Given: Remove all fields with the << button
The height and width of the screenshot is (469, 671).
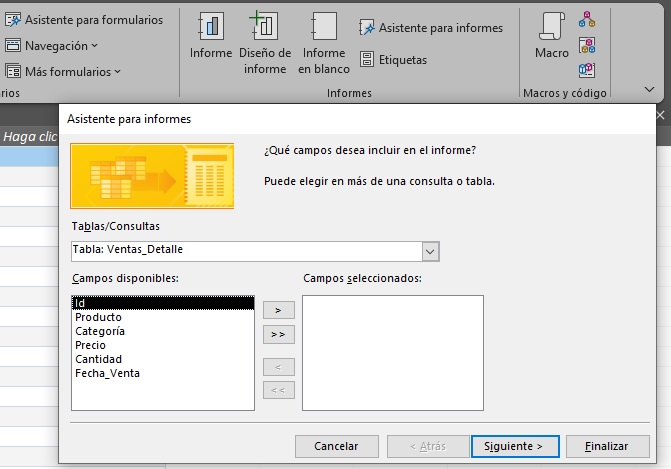Looking at the screenshot, I should 279,390.
